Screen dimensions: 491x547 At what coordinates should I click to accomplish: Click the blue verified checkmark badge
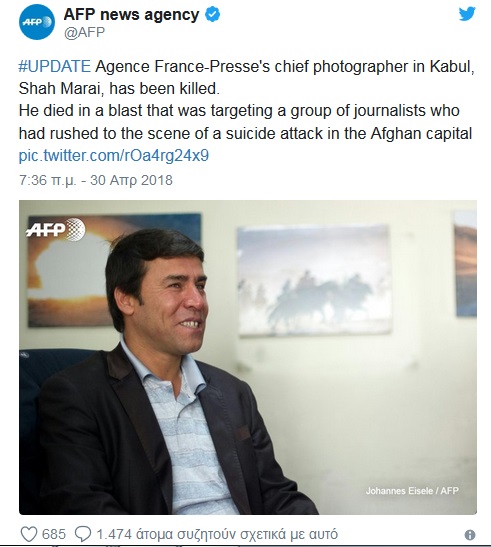coord(212,15)
